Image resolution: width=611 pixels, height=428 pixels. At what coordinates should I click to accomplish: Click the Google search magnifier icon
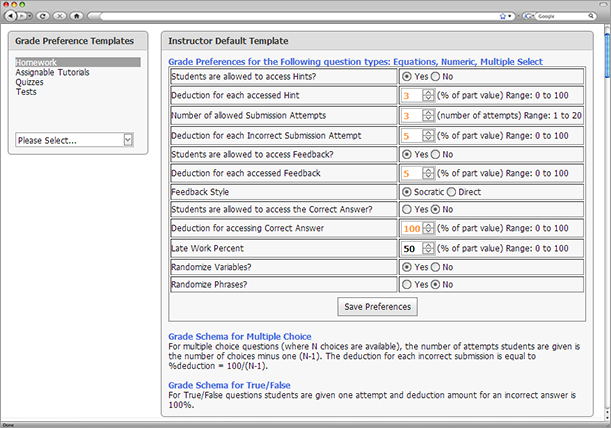click(x=591, y=16)
